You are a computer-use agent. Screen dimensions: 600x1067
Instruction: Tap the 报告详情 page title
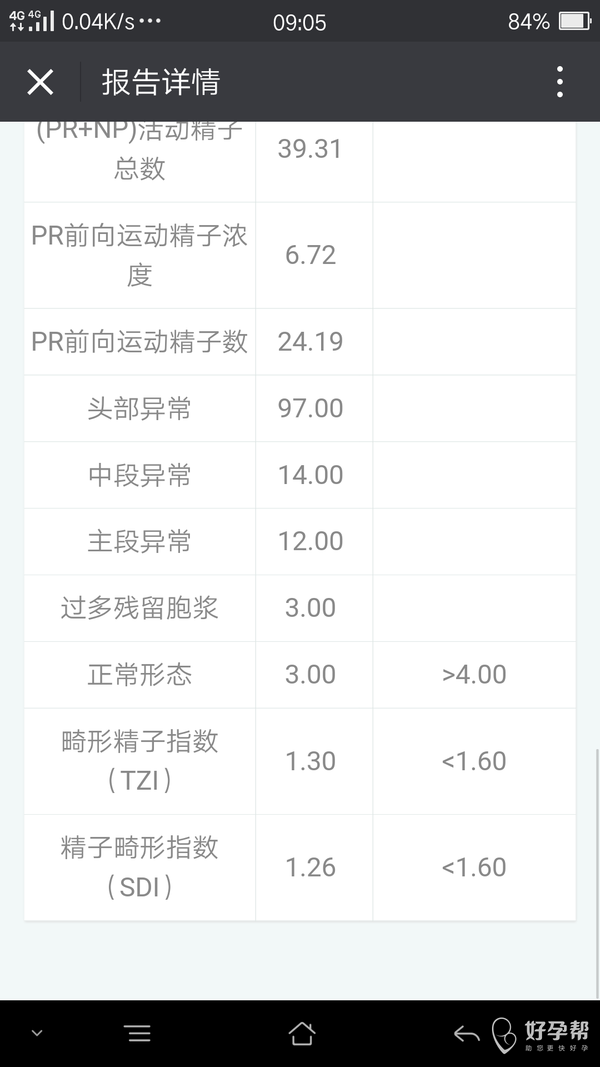tap(160, 82)
